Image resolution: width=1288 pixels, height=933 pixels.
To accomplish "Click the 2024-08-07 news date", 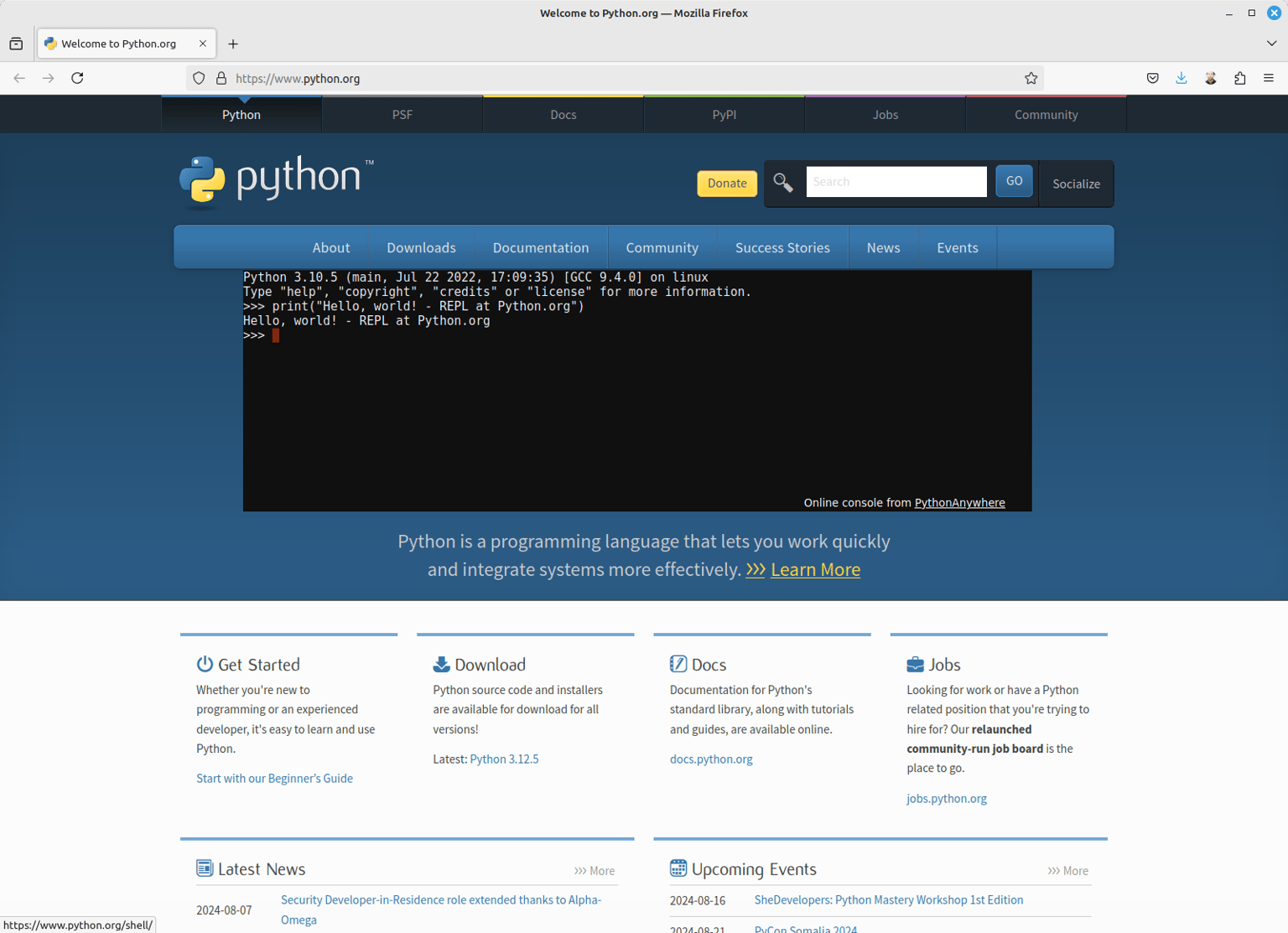I will coord(224,910).
